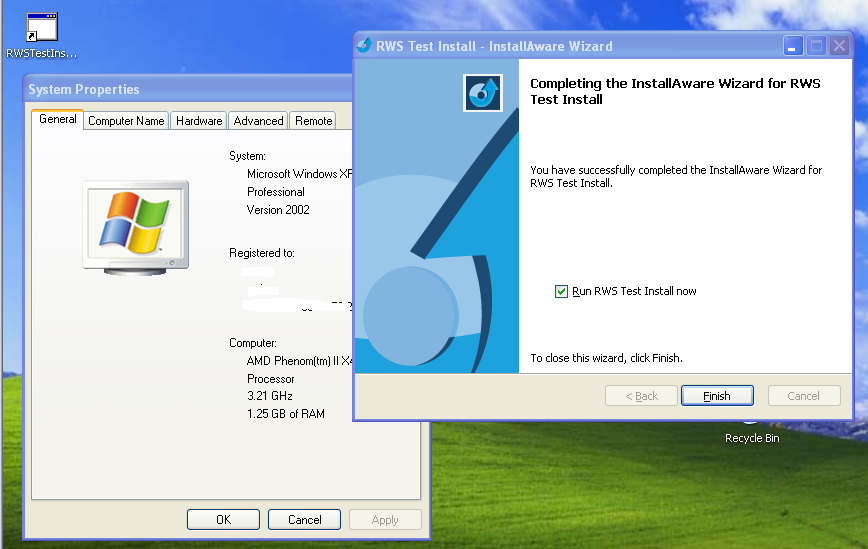
Task: Open the Advanced tab
Action: [258, 121]
